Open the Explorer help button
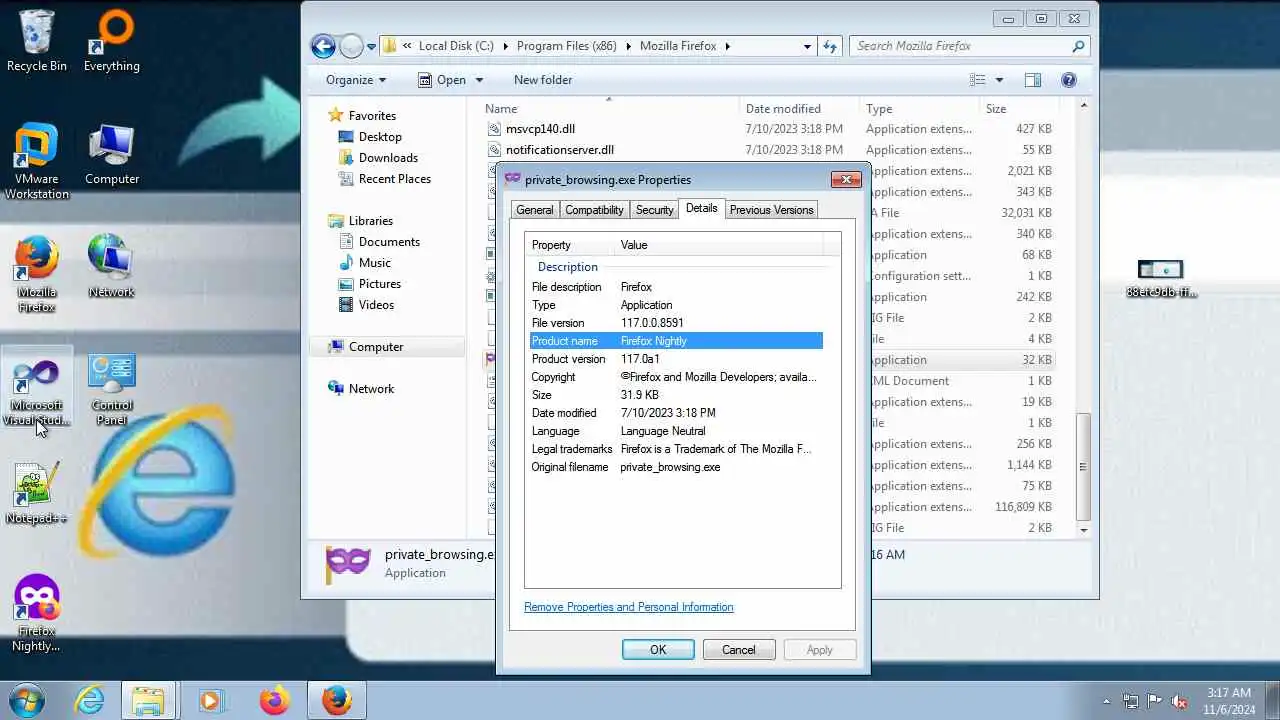 [1068, 80]
